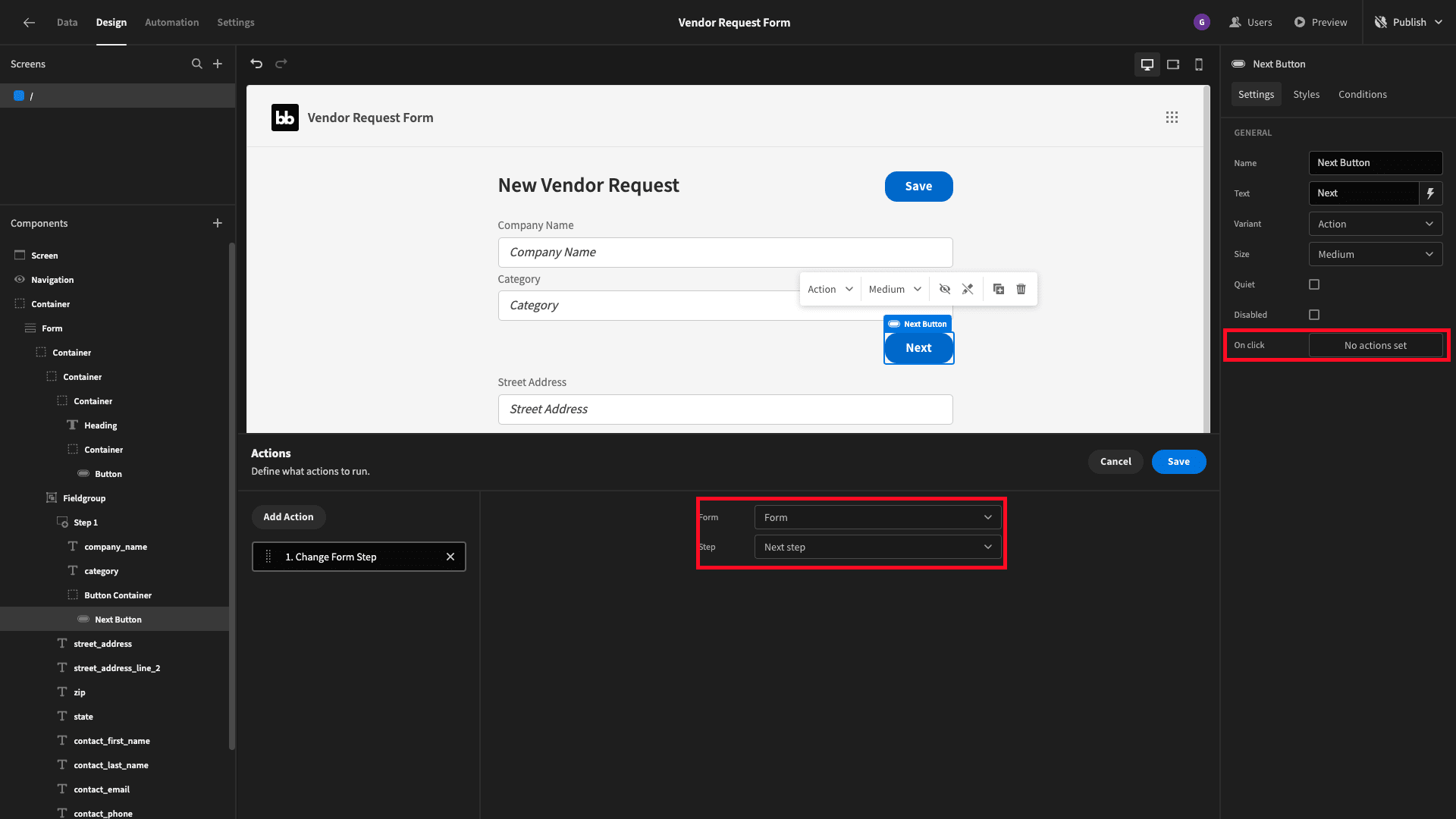The width and height of the screenshot is (1456, 819).
Task: Toggle component visibility eye icon
Action: [x=943, y=289]
